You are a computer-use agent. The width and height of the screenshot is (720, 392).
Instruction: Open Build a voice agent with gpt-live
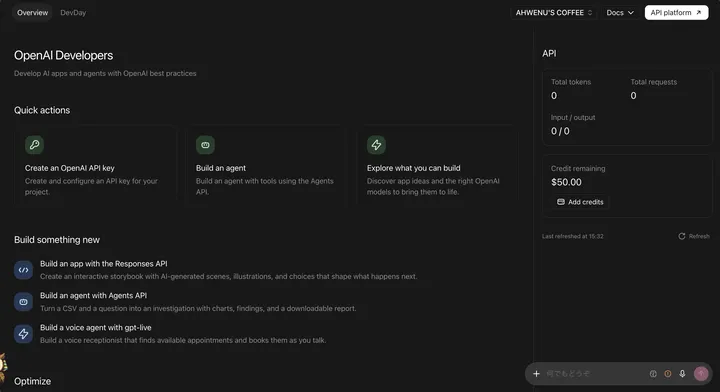coord(96,327)
